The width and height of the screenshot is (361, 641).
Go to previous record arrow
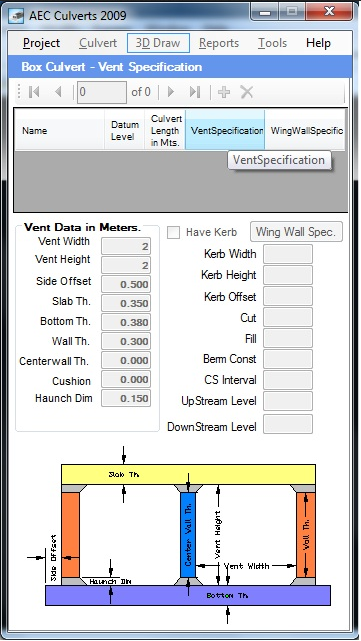(x=58, y=92)
